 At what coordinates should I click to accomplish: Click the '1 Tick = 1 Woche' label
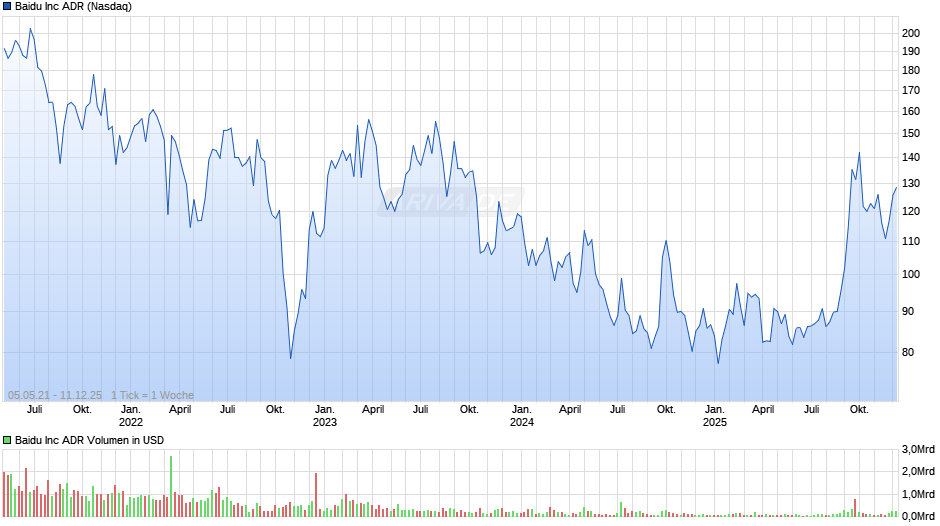[152, 395]
